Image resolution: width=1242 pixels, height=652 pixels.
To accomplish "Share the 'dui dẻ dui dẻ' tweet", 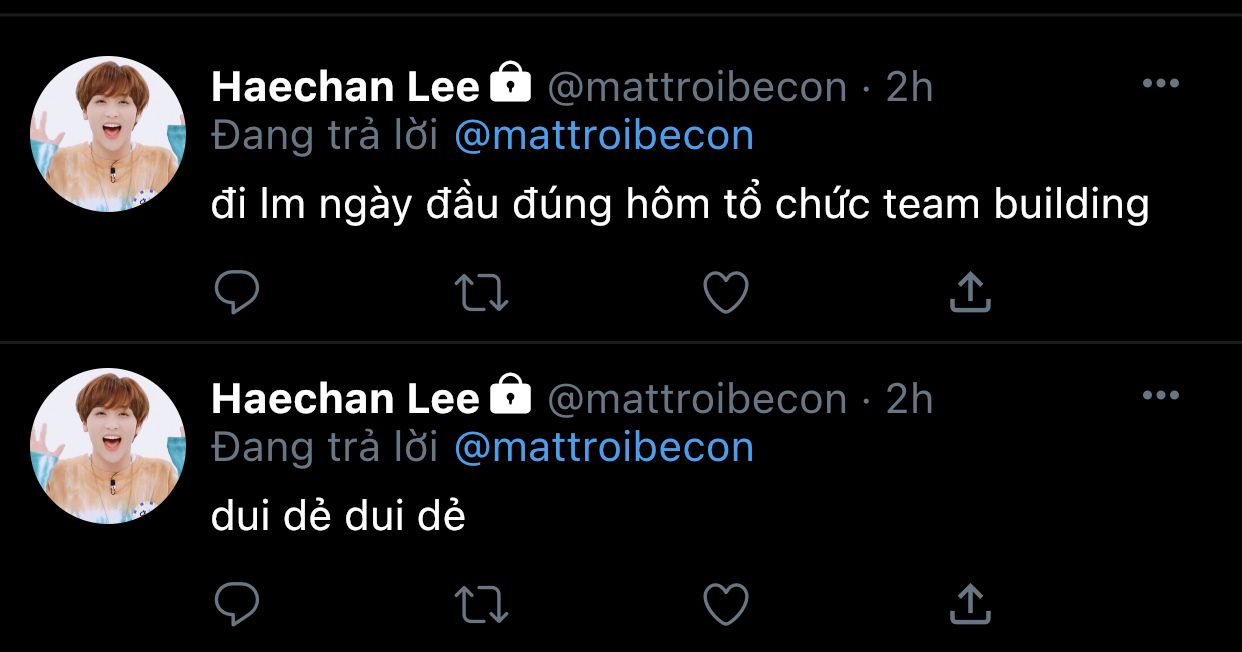I will pos(969,604).
